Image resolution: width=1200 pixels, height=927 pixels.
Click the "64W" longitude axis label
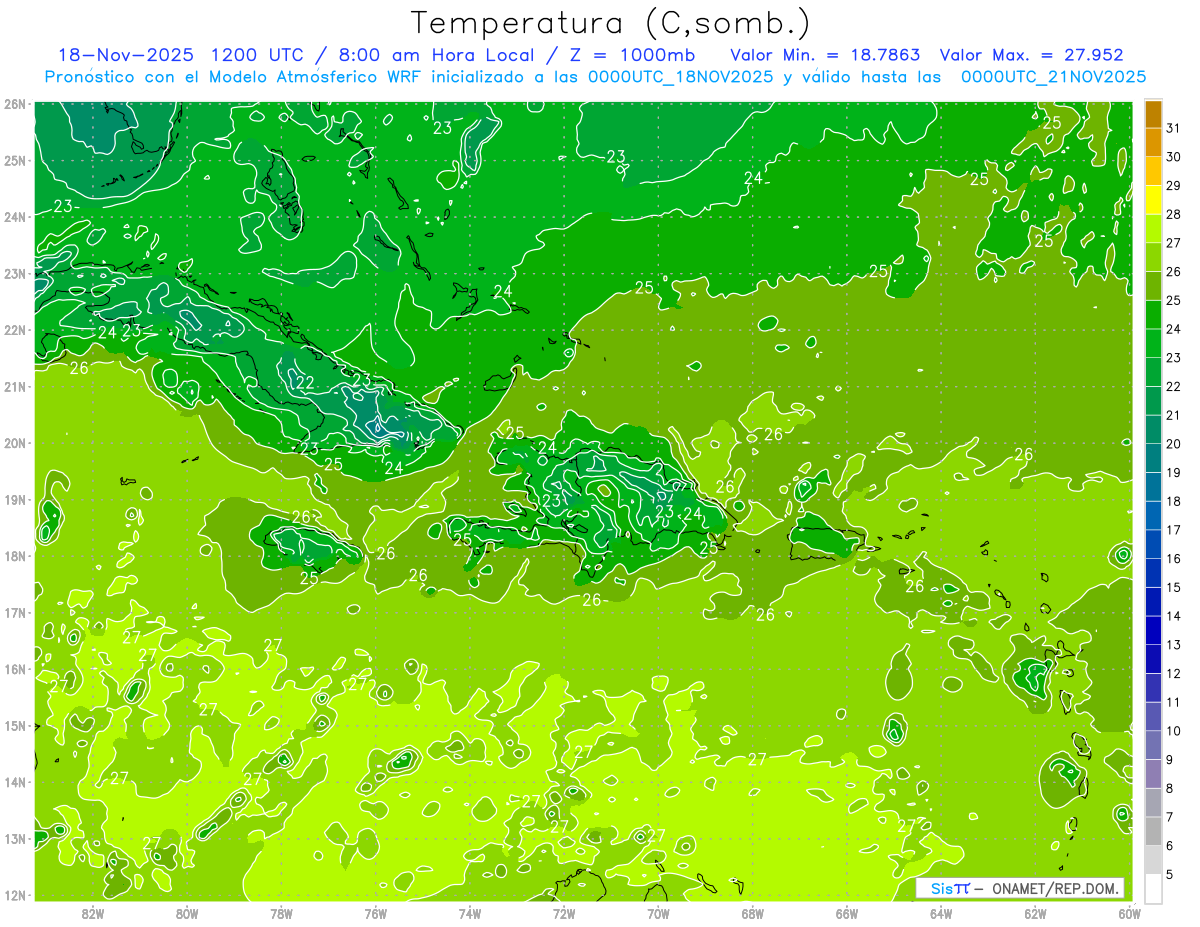(941, 913)
